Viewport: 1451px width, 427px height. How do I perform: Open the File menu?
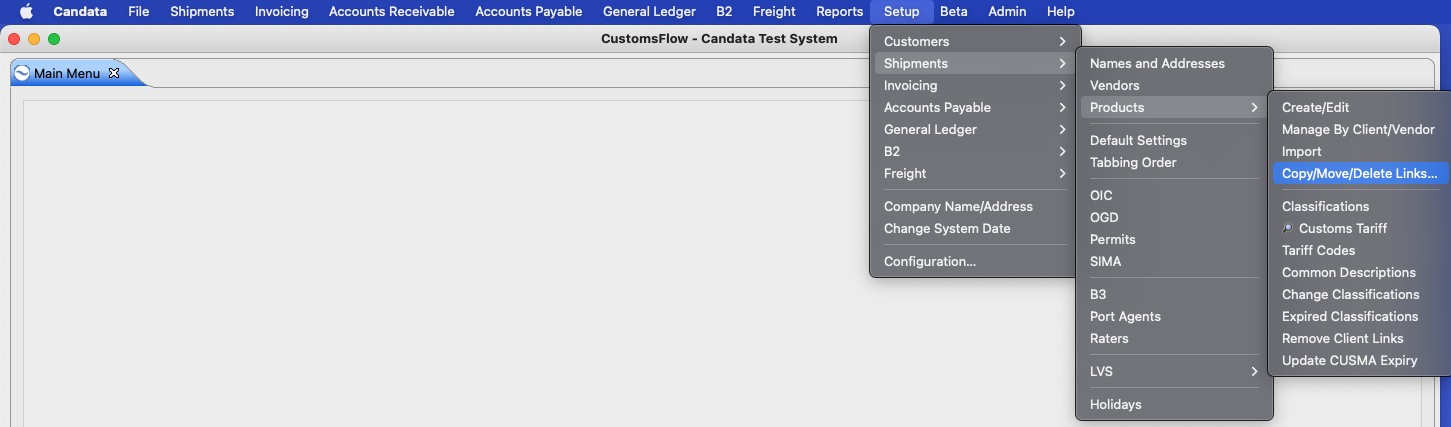point(139,12)
